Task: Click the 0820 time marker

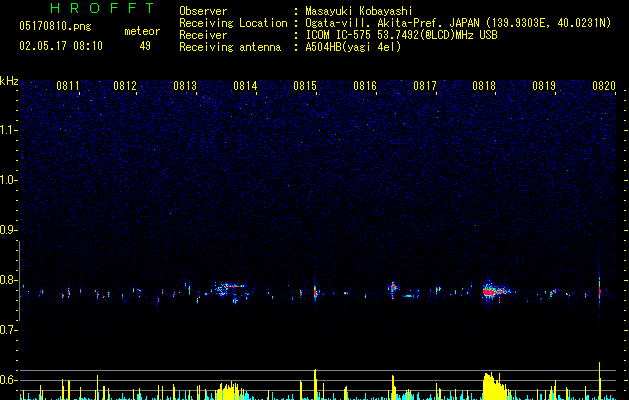Action: coord(604,86)
